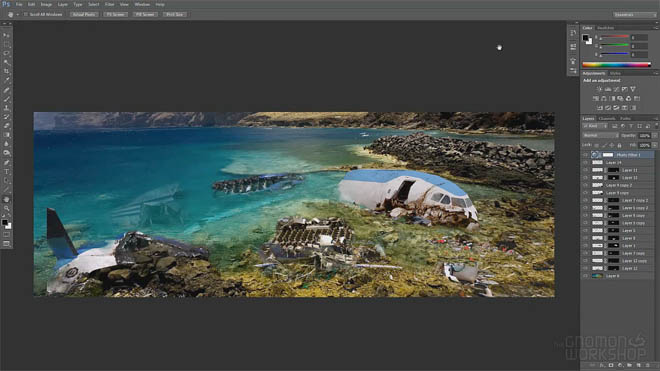Filter layers for type layers
Image resolution: width=660 pixels, height=371 pixels.
click(631, 126)
